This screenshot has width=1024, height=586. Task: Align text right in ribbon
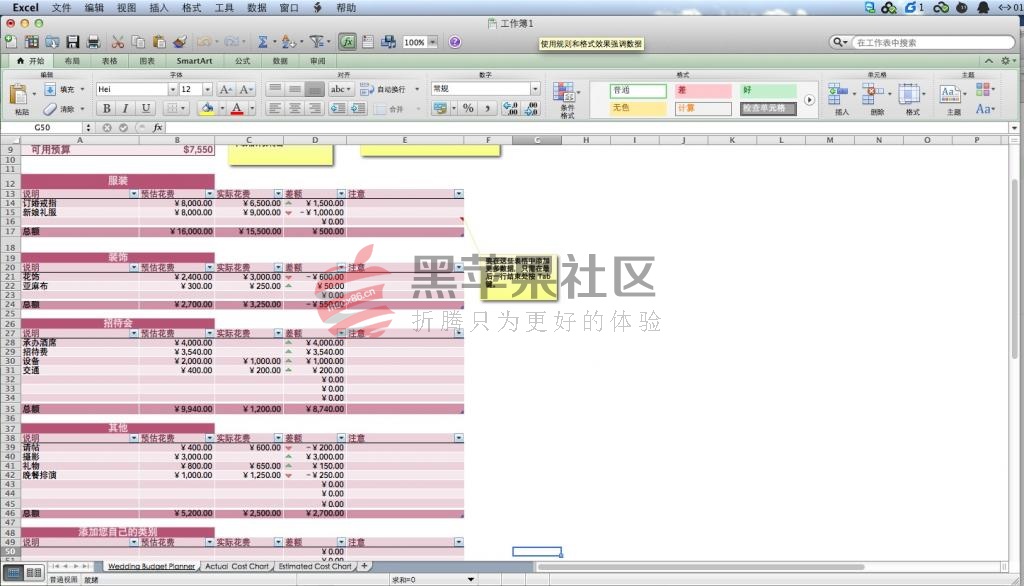click(x=315, y=108)
